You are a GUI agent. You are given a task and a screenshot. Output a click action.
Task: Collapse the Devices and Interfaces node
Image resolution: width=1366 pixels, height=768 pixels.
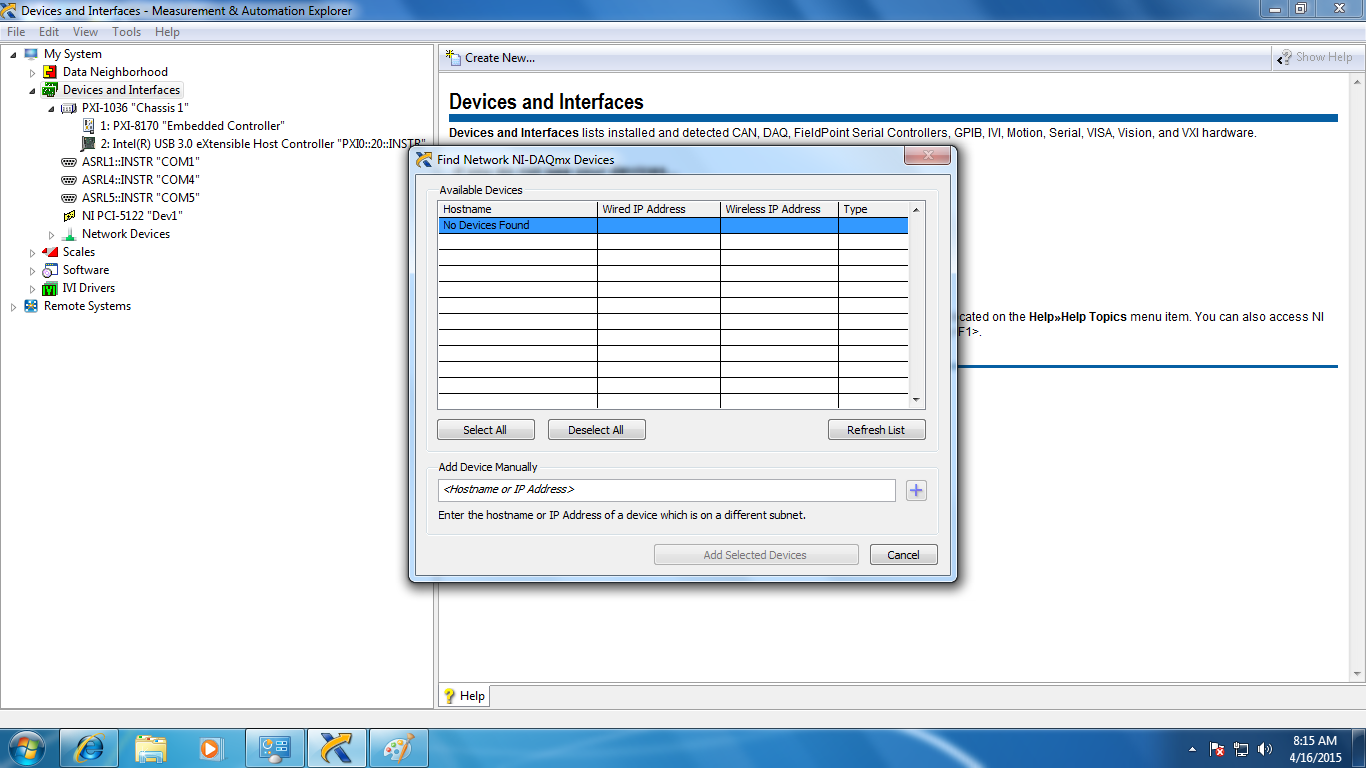(32, 90)
